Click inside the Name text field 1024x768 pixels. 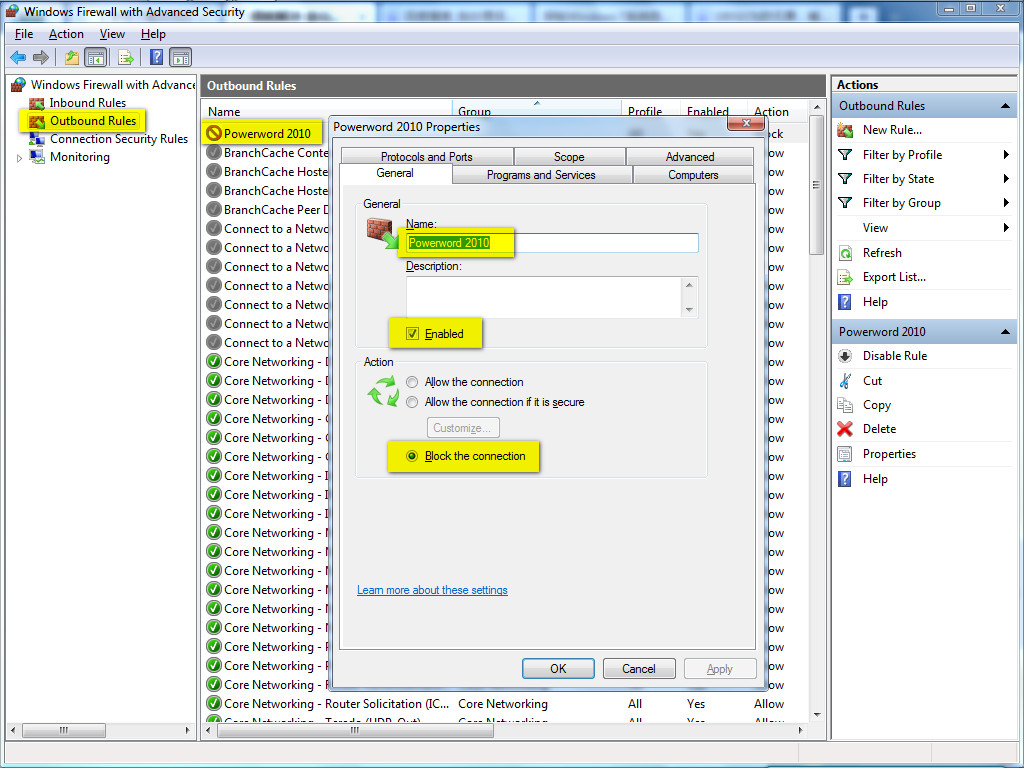(552, 243)
